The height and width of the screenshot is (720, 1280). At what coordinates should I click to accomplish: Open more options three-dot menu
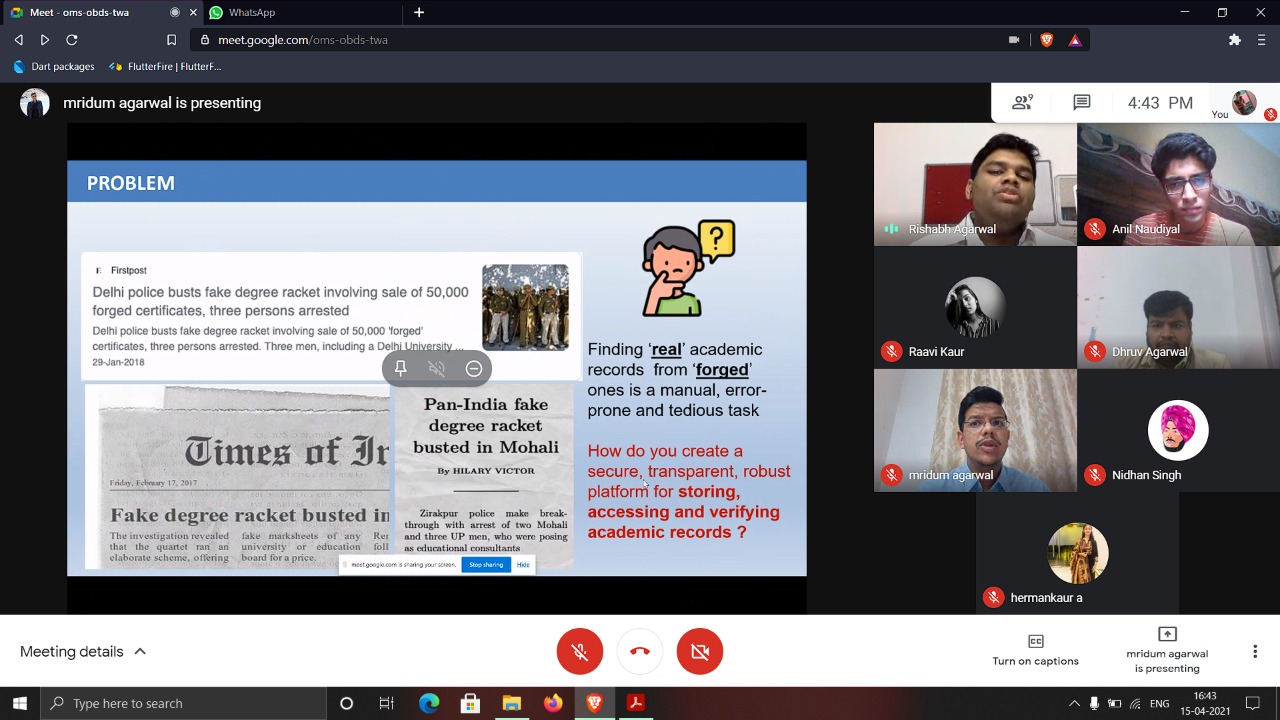[1255, 652]
